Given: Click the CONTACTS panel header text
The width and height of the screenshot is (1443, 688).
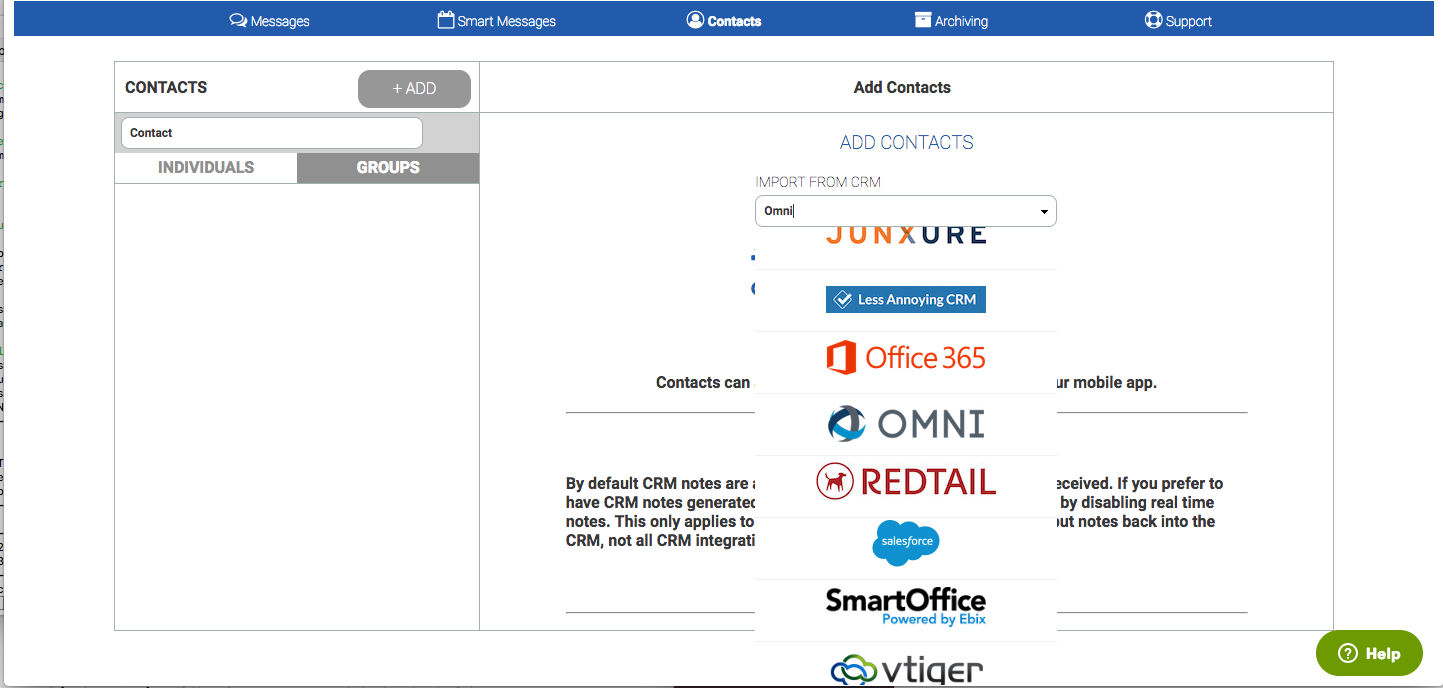Looking at the screenshot, I should pos(166,88).
